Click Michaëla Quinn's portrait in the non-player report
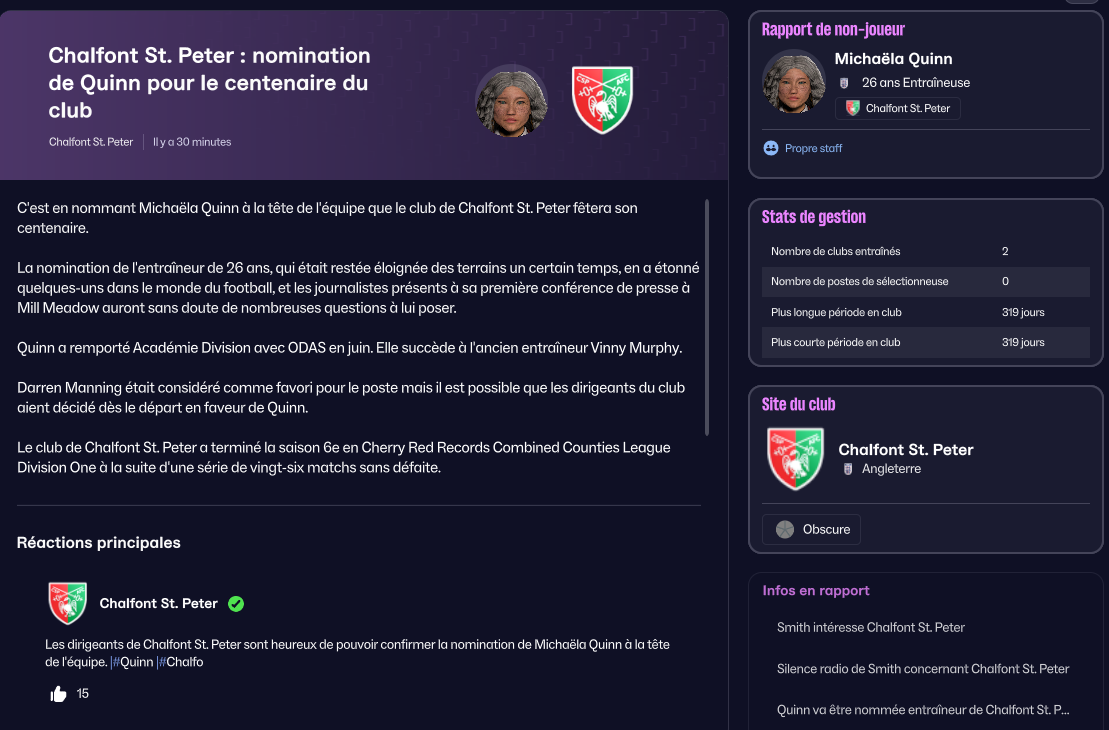This screenshot has height=730, width=1109. [793, 81]
